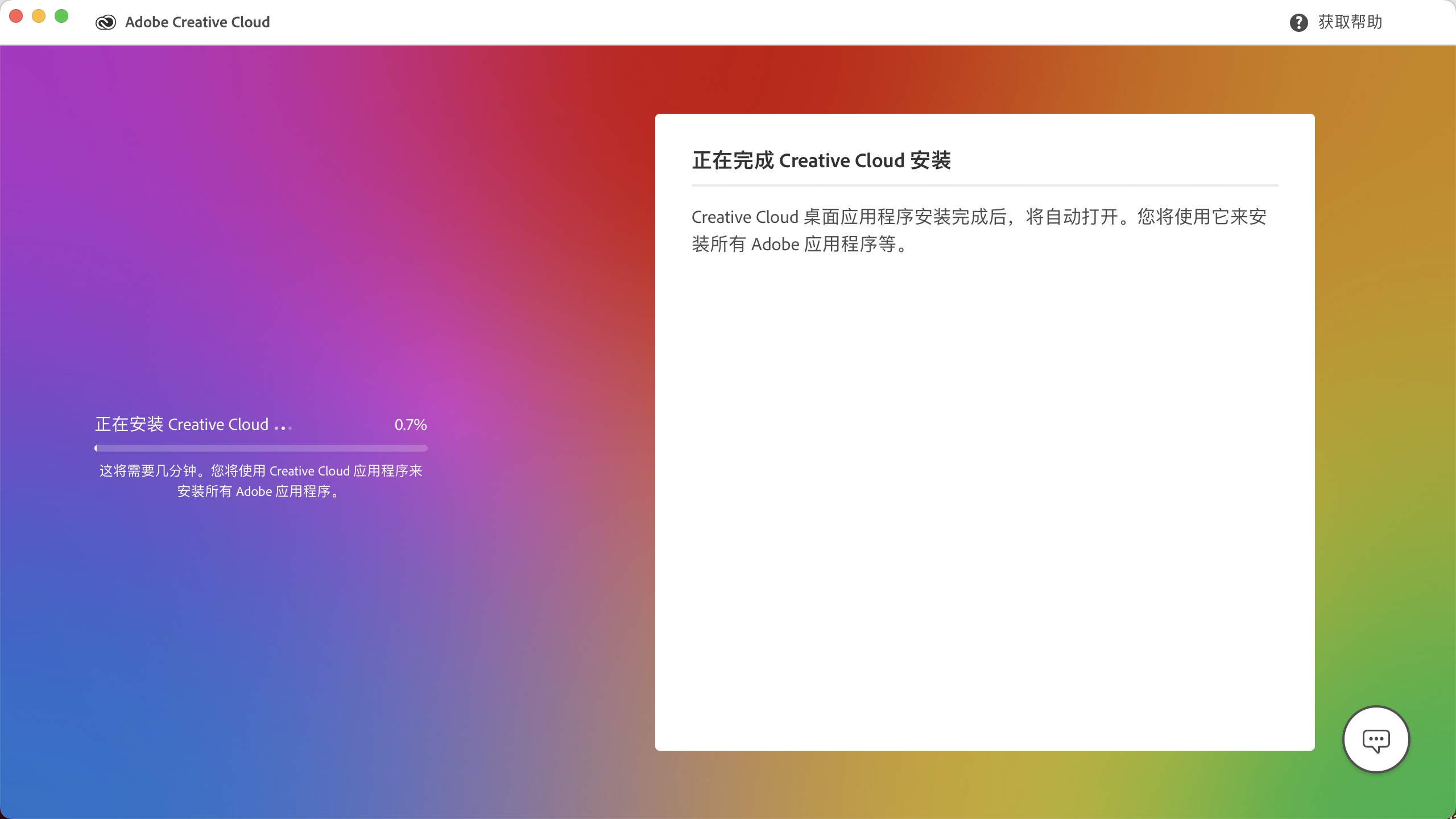Open the 获取帮助 help link

tap(1350, 22)
